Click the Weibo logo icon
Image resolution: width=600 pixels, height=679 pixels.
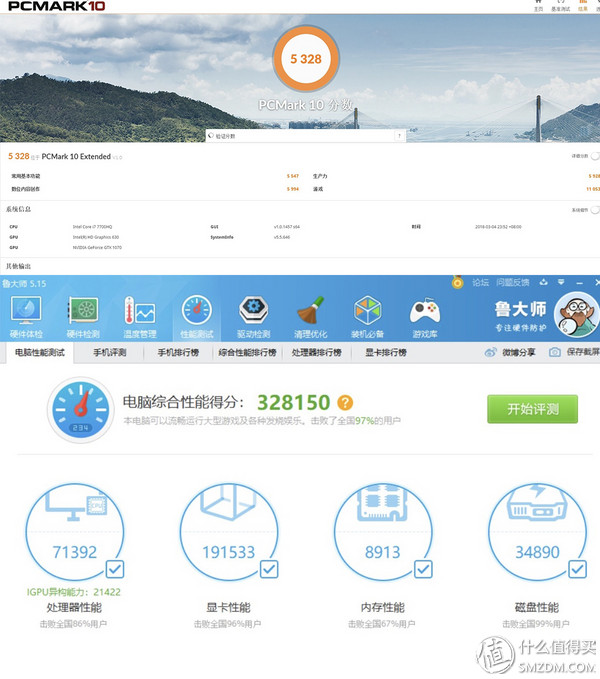pos(490,352)
